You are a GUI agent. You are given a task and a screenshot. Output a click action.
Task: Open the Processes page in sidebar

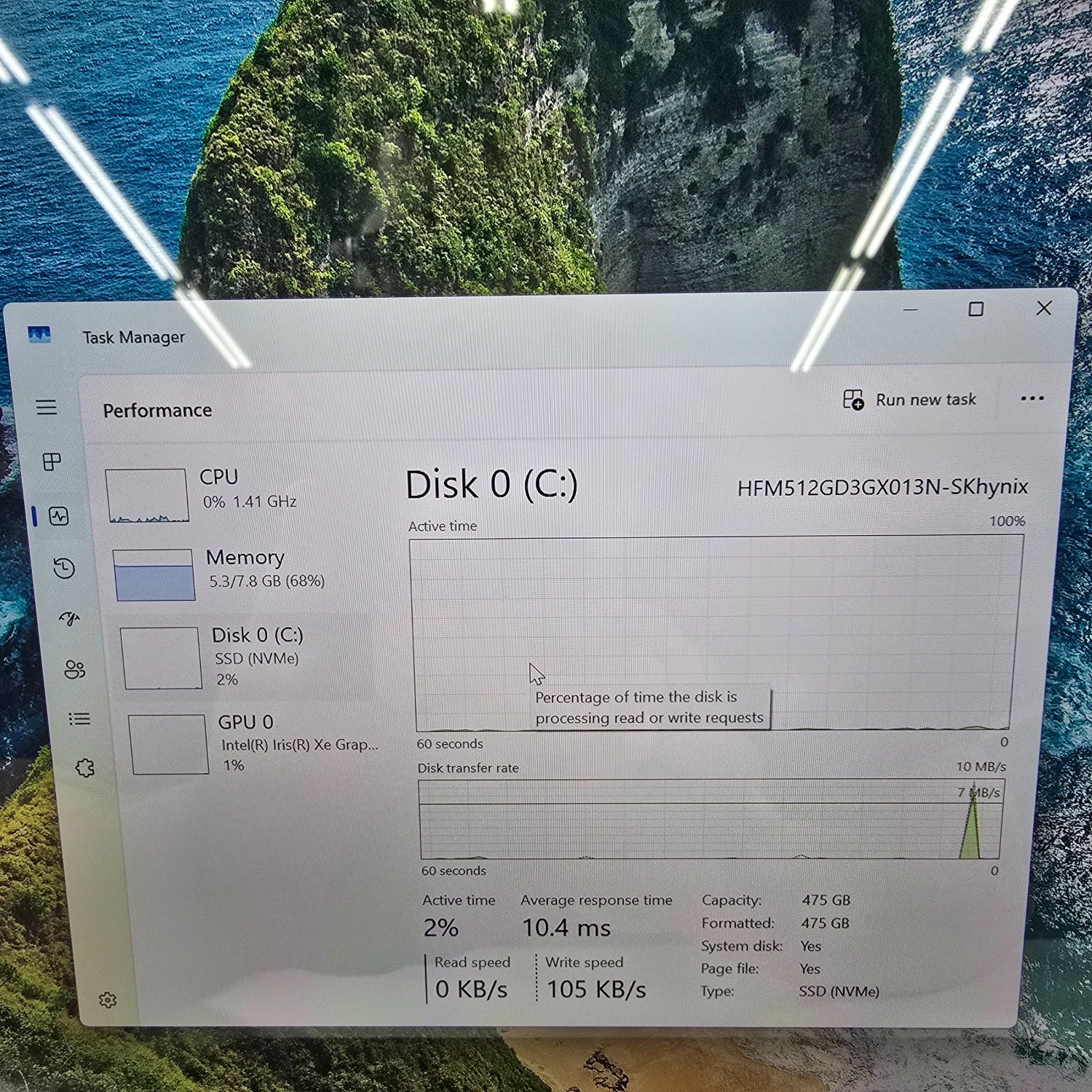[x=52, y=462]
